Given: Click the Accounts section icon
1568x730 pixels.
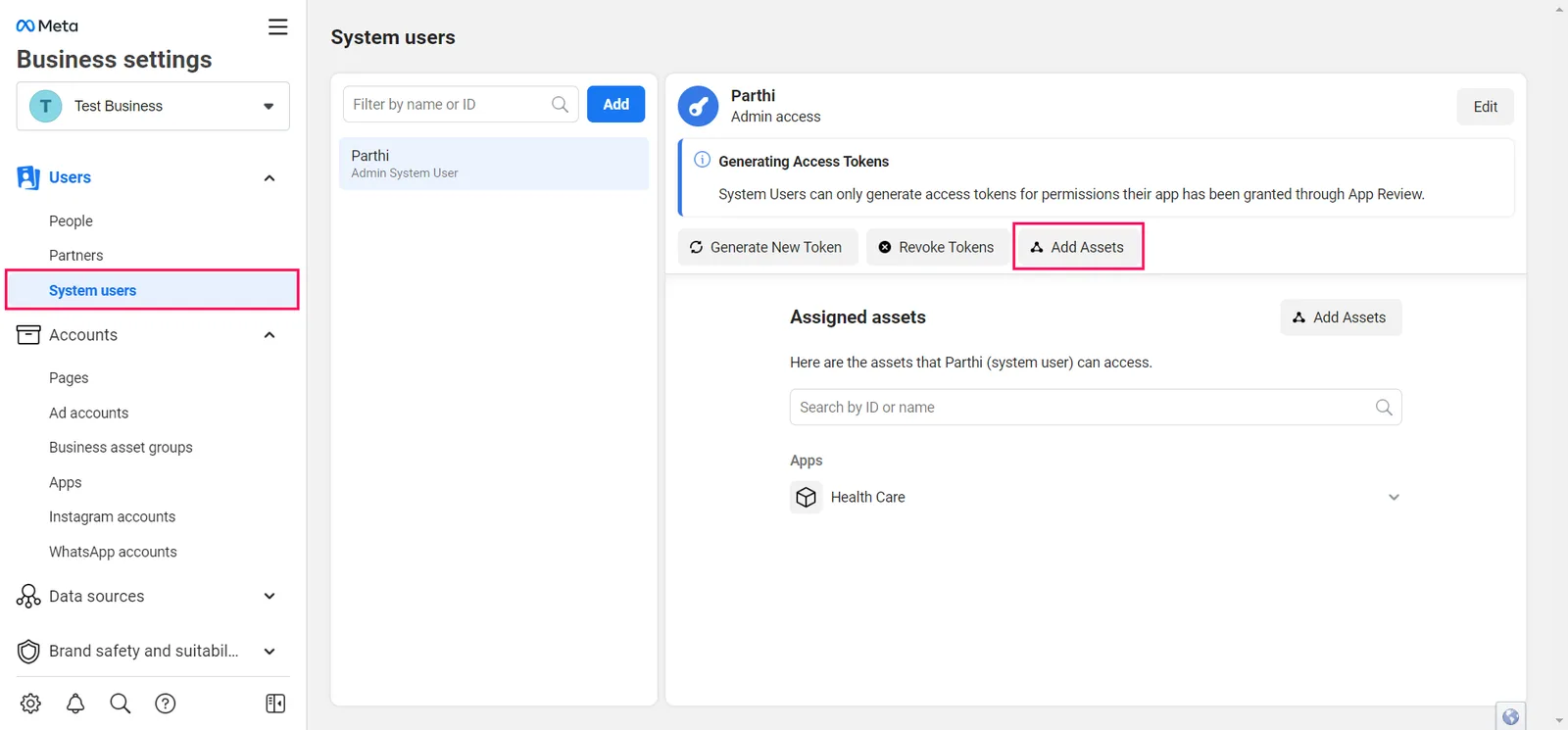Looking at the screenshot, I should (28, 335).
